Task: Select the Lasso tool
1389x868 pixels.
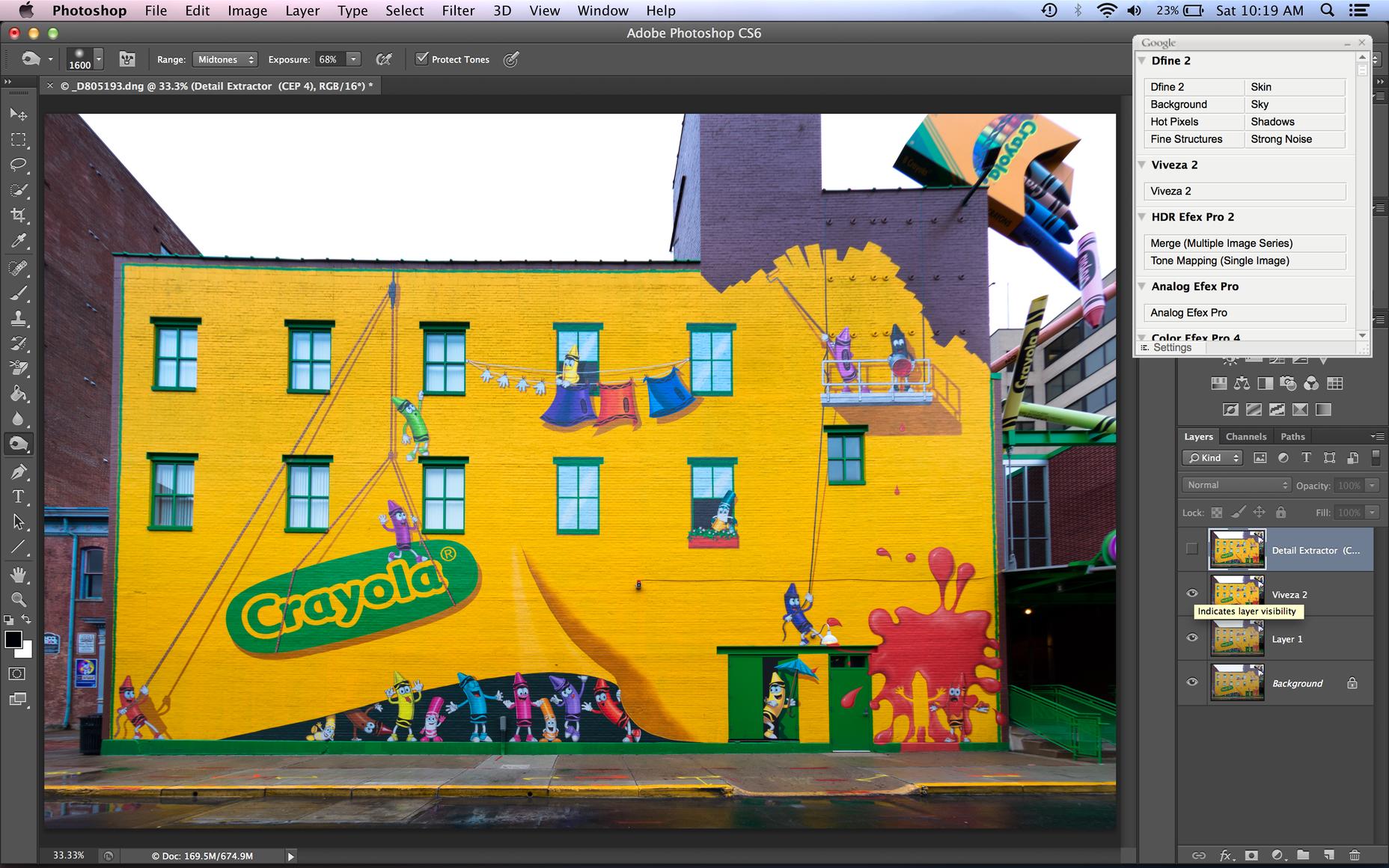Action: tap(18, 165)
